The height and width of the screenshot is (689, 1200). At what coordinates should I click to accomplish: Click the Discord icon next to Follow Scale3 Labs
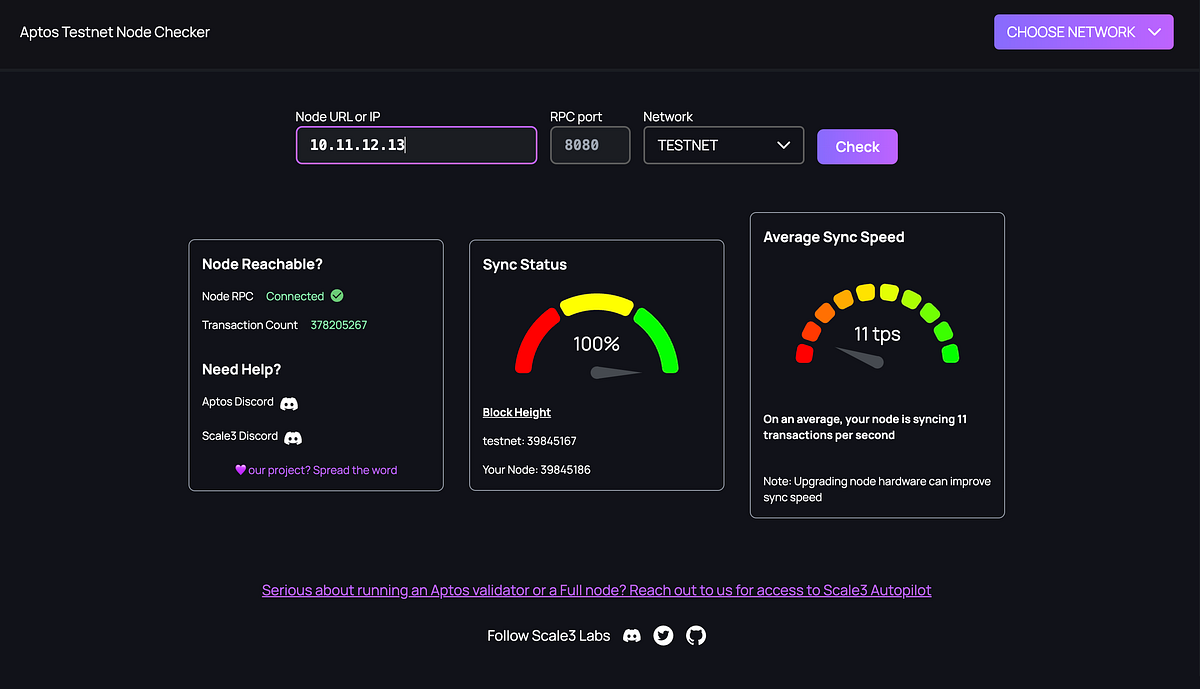[631, 635]
